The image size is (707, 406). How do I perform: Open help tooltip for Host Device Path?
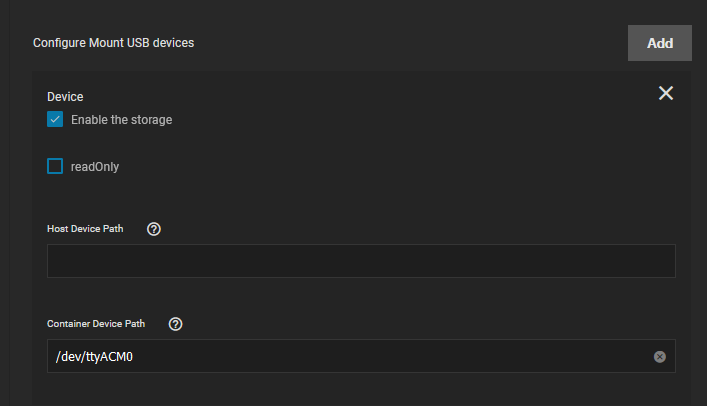[154, 229]
